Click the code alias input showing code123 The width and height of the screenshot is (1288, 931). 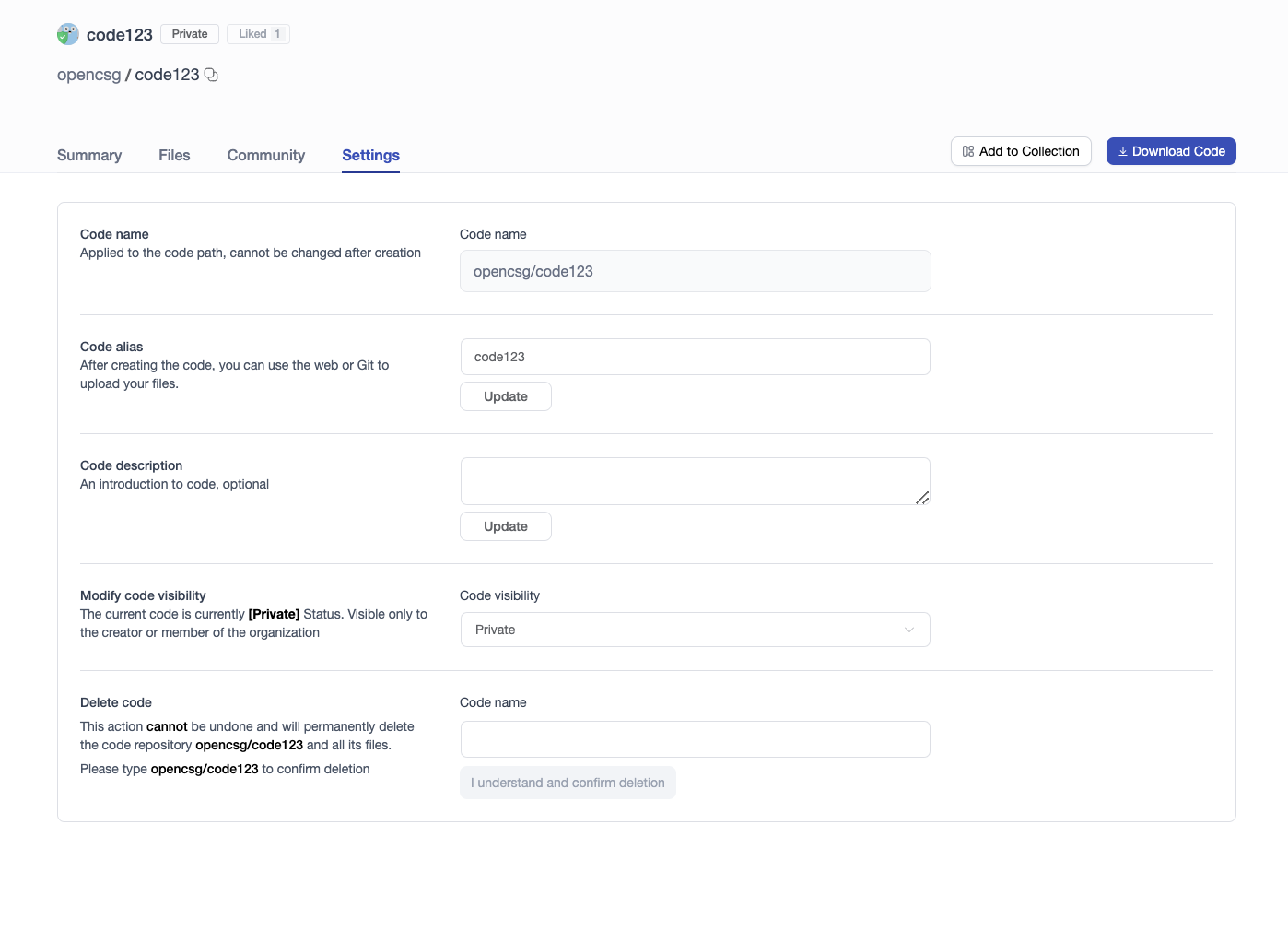tap(695, 357)
